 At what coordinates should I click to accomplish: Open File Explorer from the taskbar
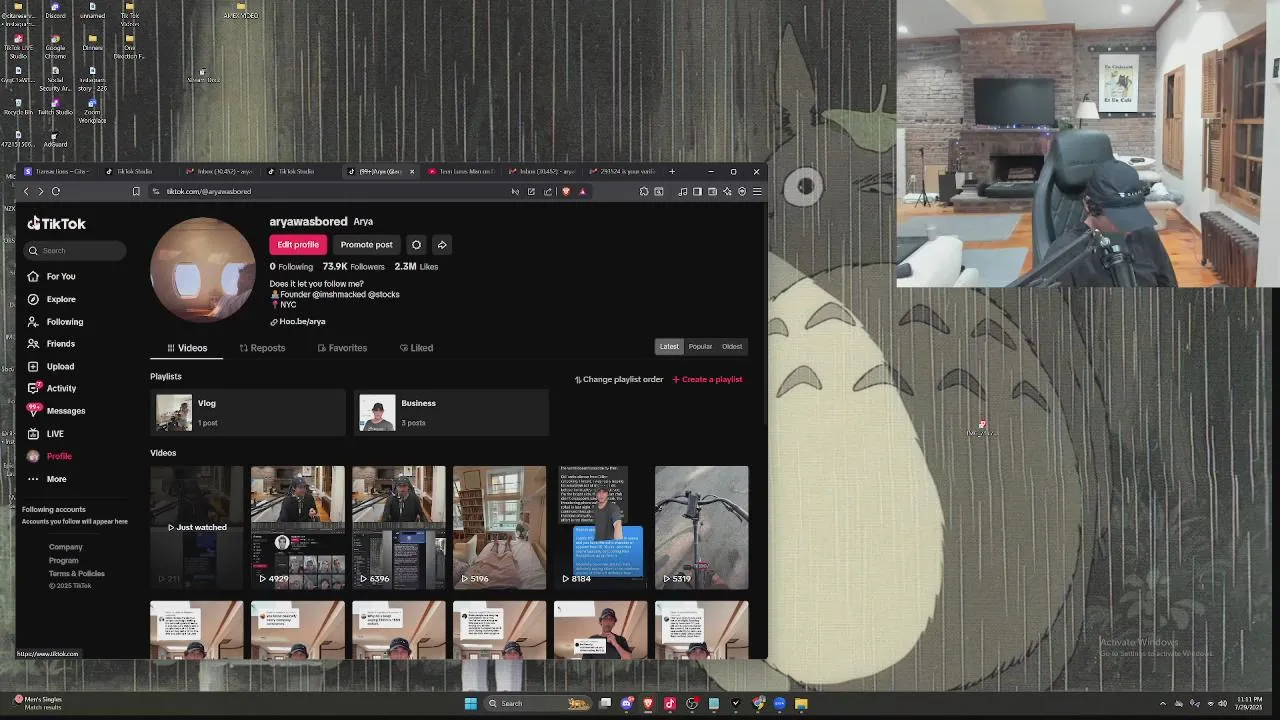(x=801, y=703)
